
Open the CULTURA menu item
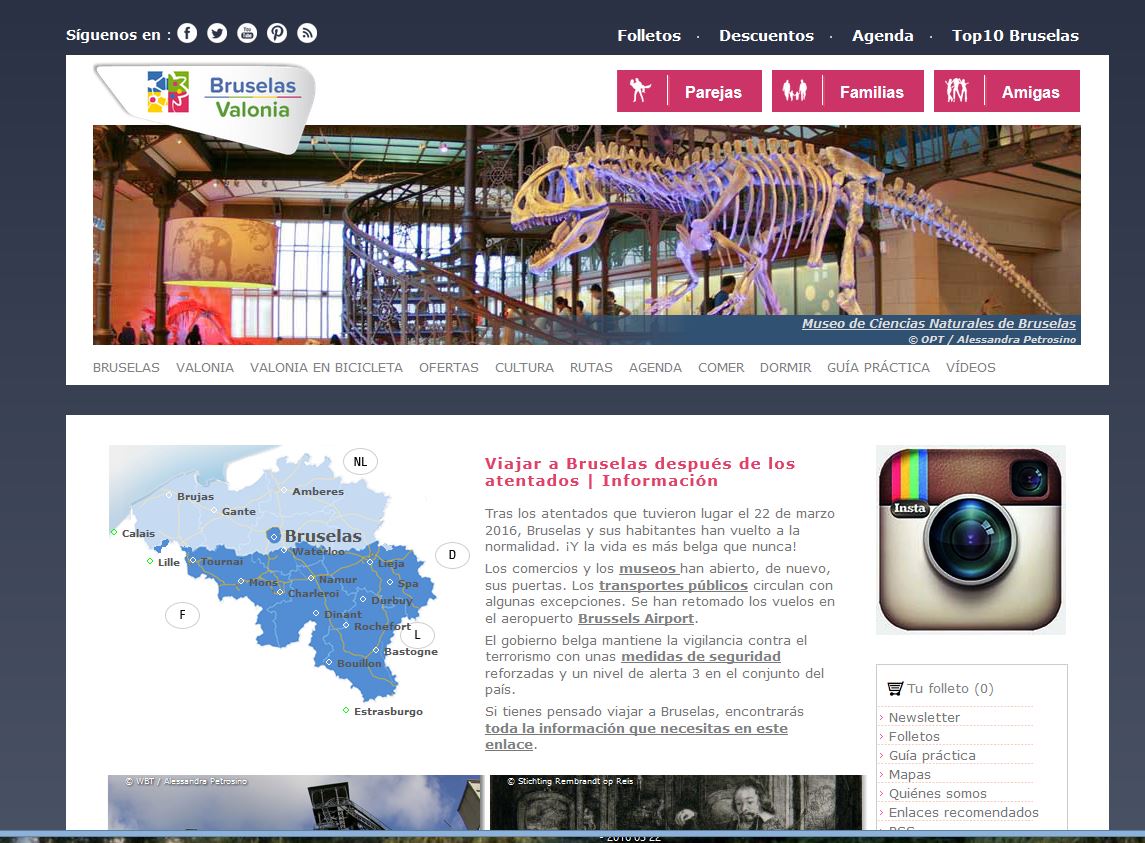pos(524,367)
